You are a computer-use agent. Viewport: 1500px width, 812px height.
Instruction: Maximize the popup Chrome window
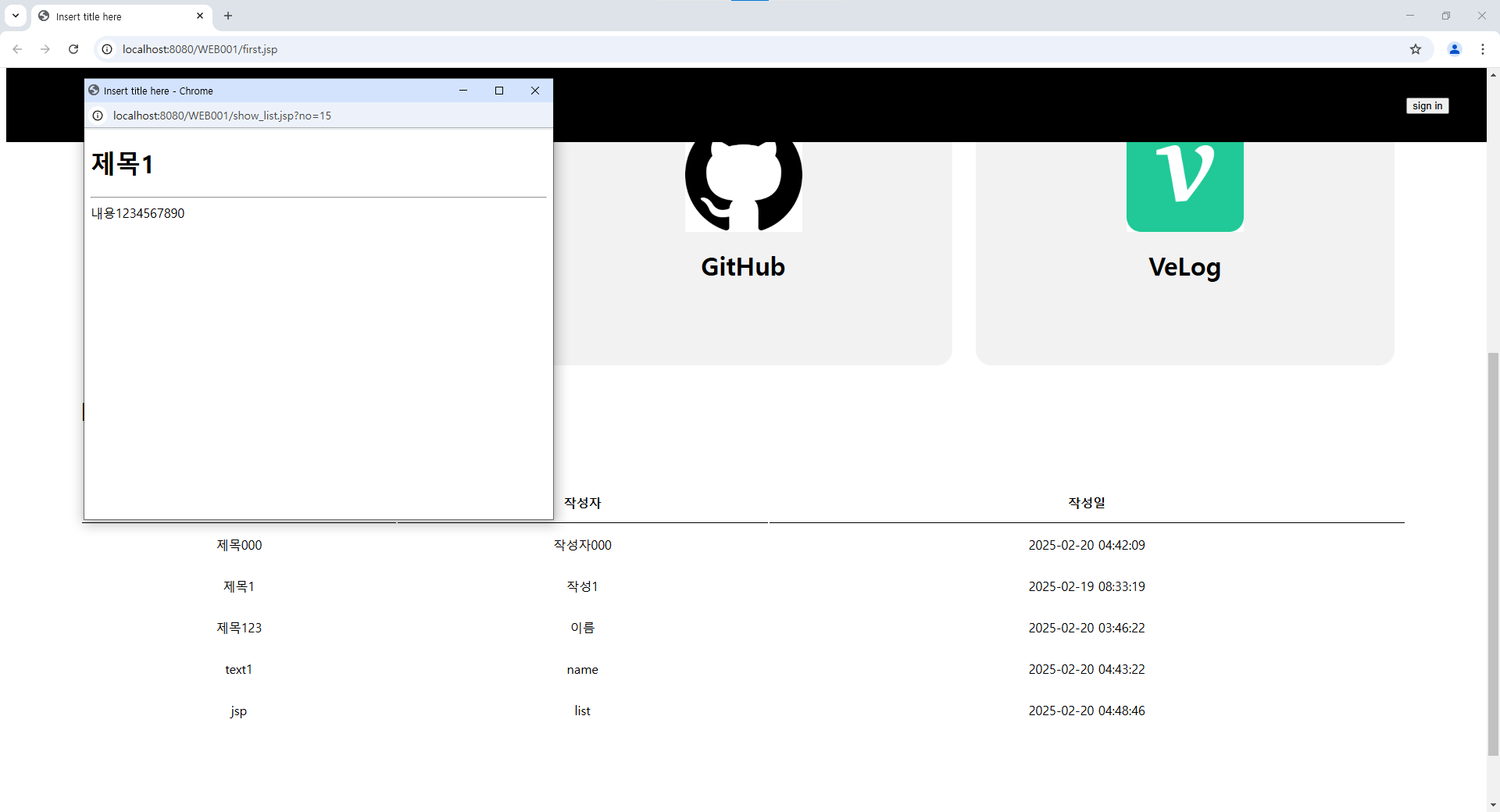coord(499,91)
